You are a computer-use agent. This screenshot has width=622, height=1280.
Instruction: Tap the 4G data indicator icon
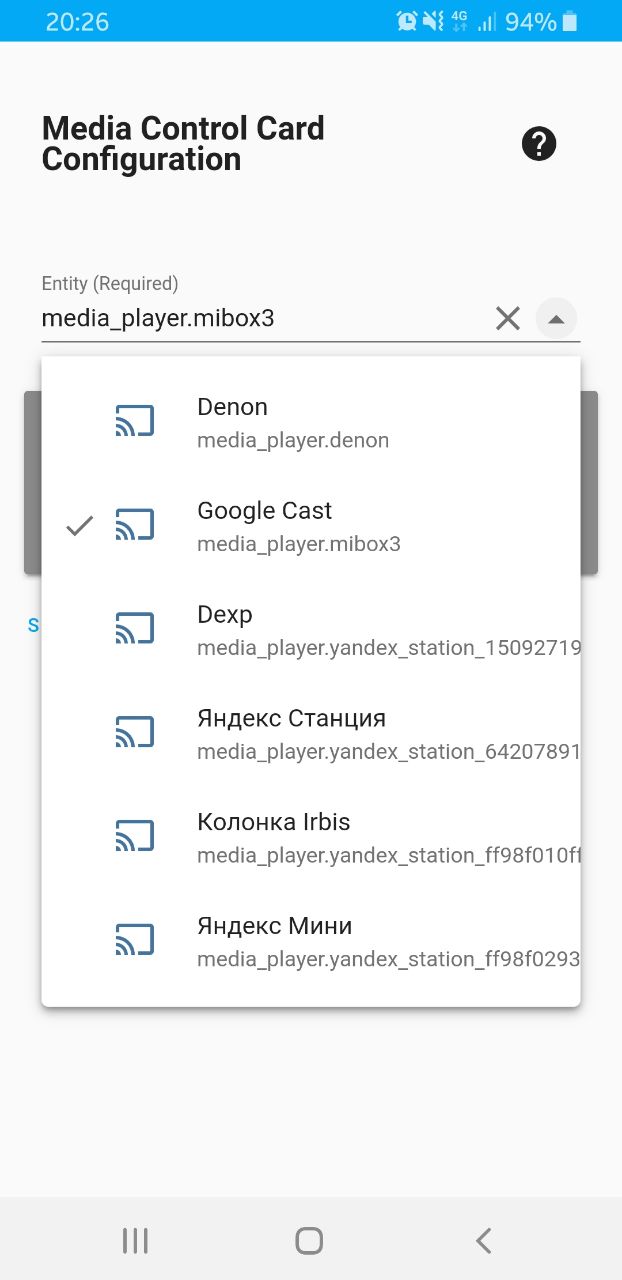tap(460, 21)
